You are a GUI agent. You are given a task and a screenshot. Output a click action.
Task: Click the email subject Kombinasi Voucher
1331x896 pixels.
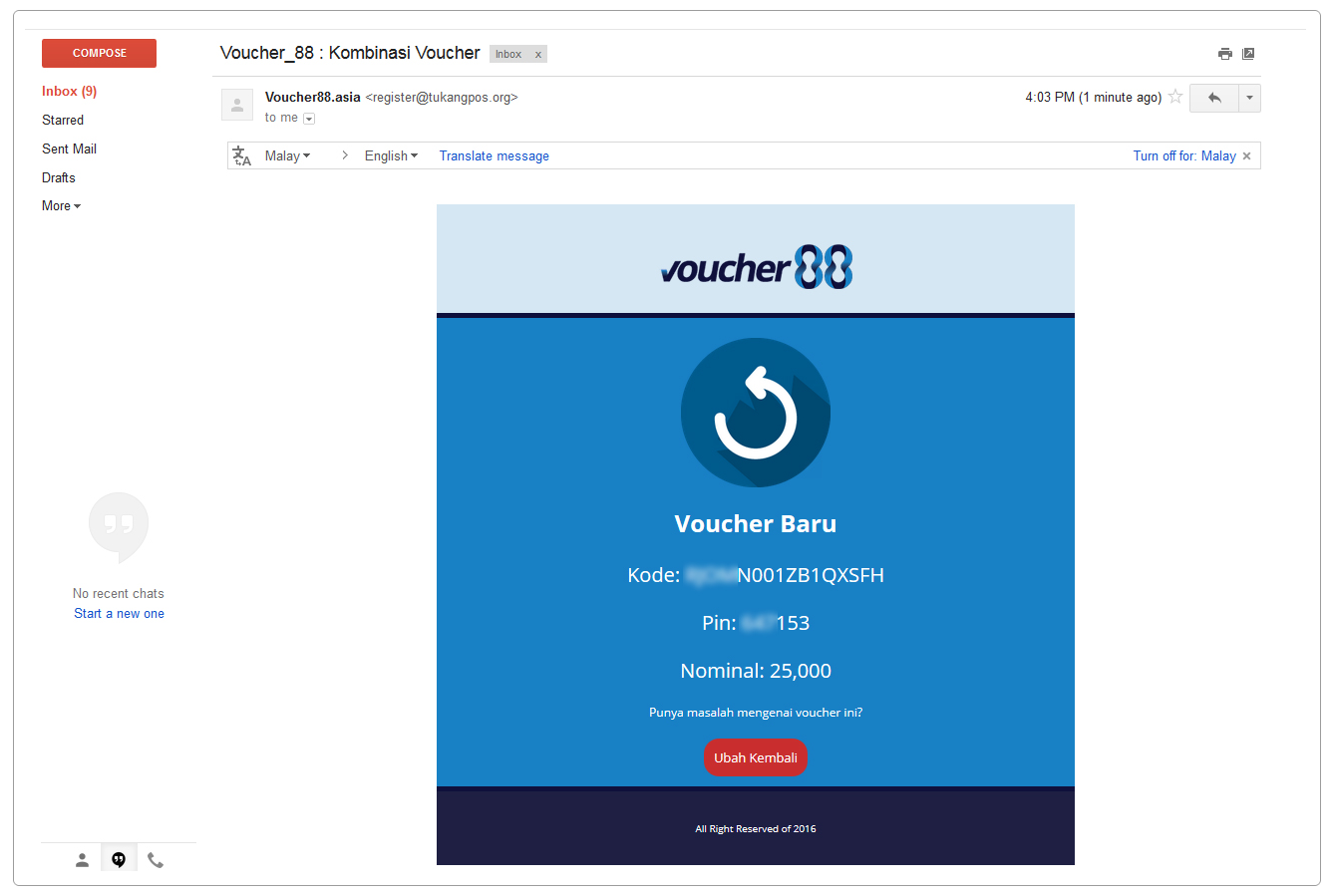(405, 53)
